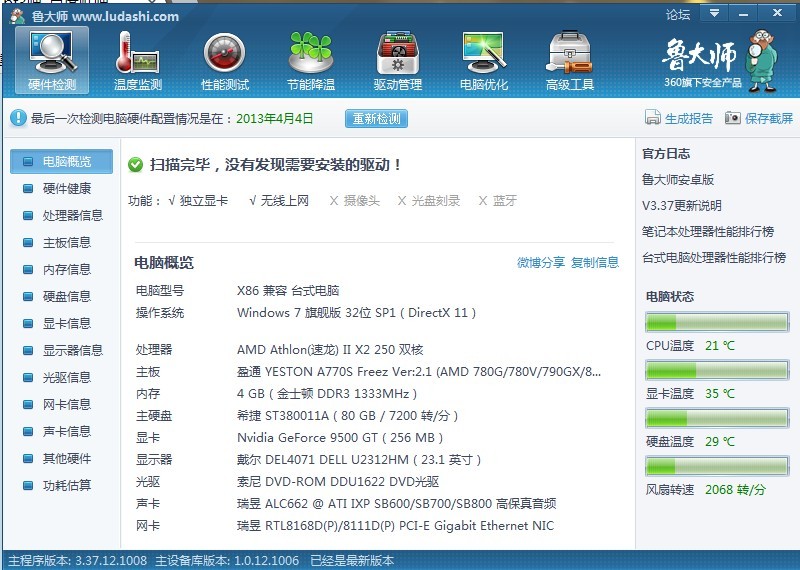Click the 蓝牙 feature item

tap(497, 201)
